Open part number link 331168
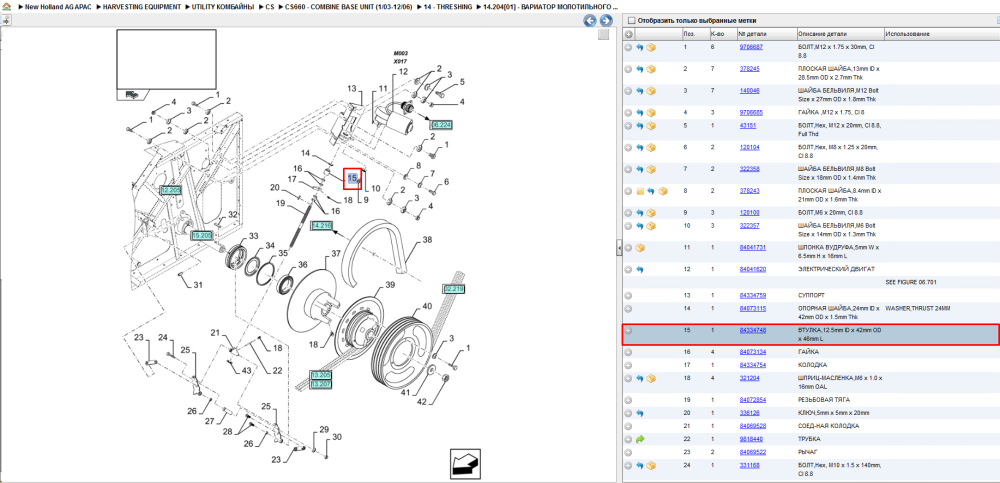The image size is (1000, 483). click(749, 465)
